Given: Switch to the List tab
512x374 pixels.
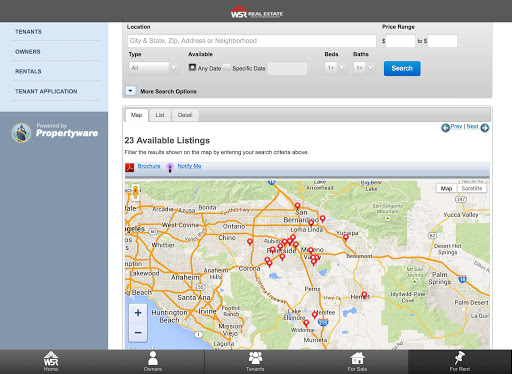Looking at the screenshot, I should [x=160, y=115].
